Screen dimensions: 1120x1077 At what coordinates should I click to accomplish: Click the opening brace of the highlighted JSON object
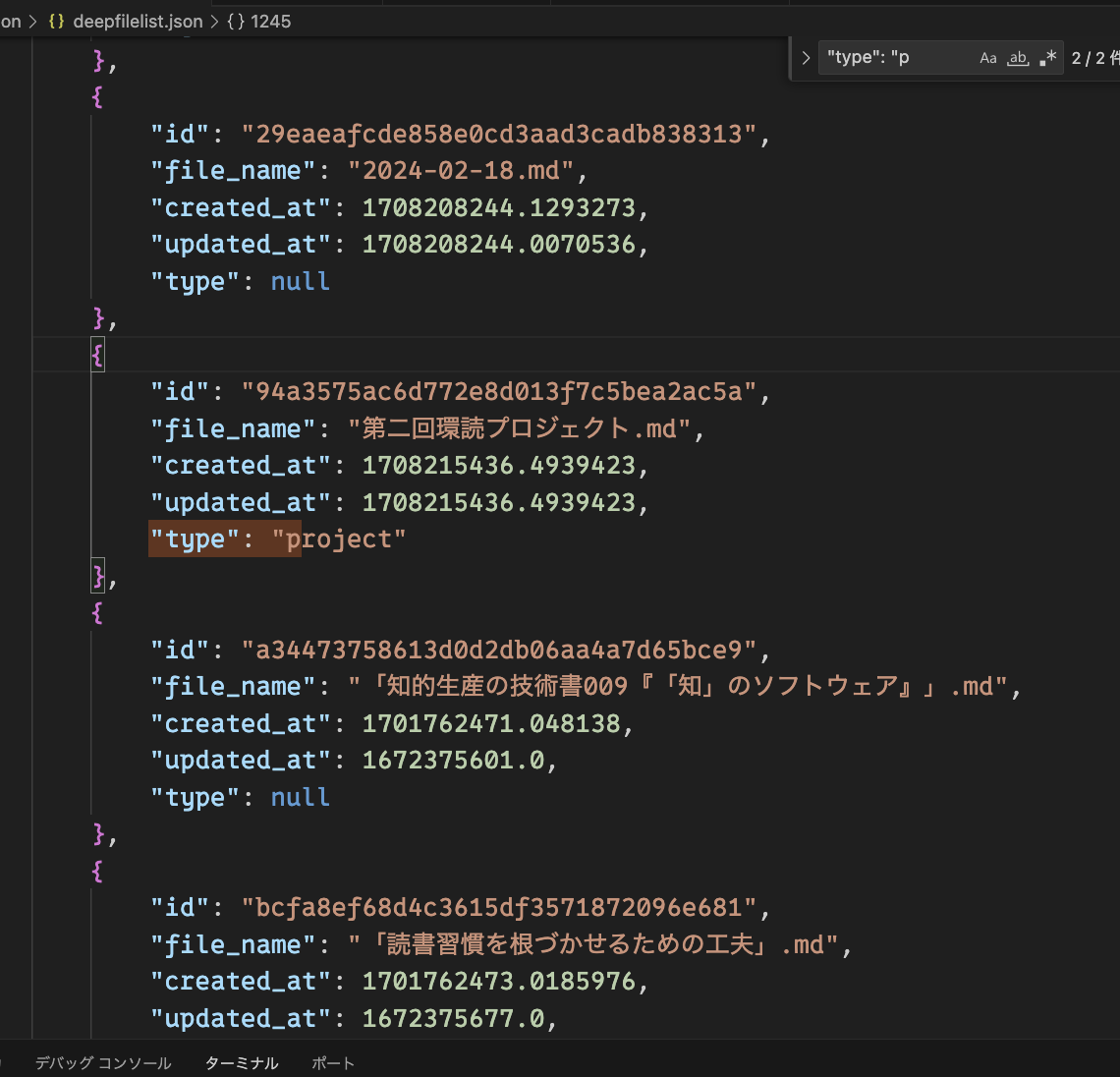[96, 355]
